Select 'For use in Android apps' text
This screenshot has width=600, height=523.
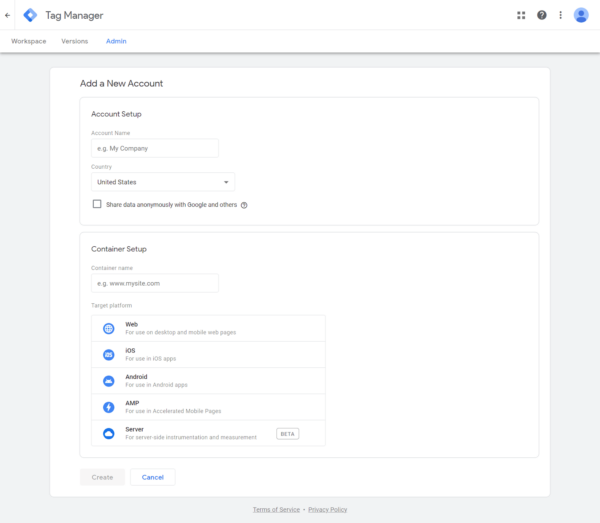(157, 385)
